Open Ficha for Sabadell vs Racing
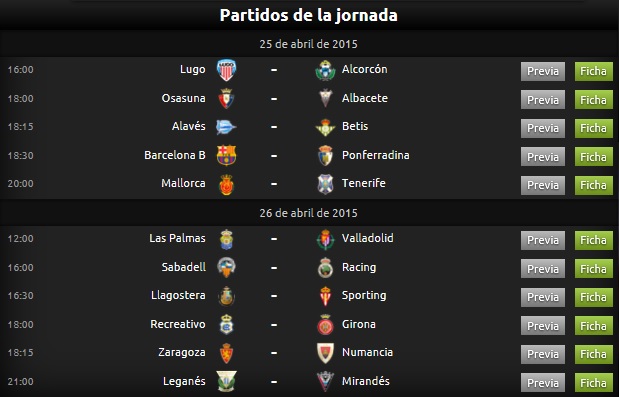The width and height of the screenshot is (619, 397). coord(593,269)
